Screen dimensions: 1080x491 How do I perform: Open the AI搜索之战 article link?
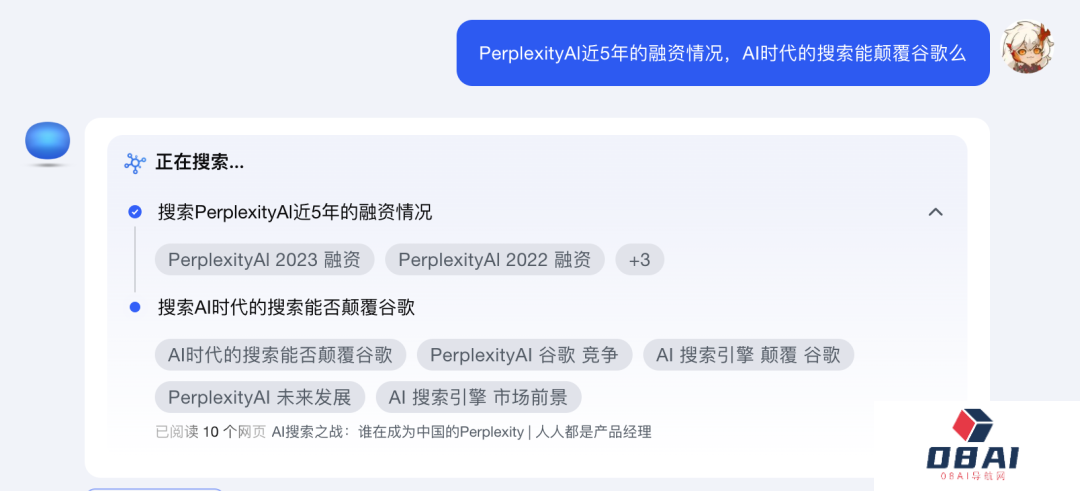(462, 432)
